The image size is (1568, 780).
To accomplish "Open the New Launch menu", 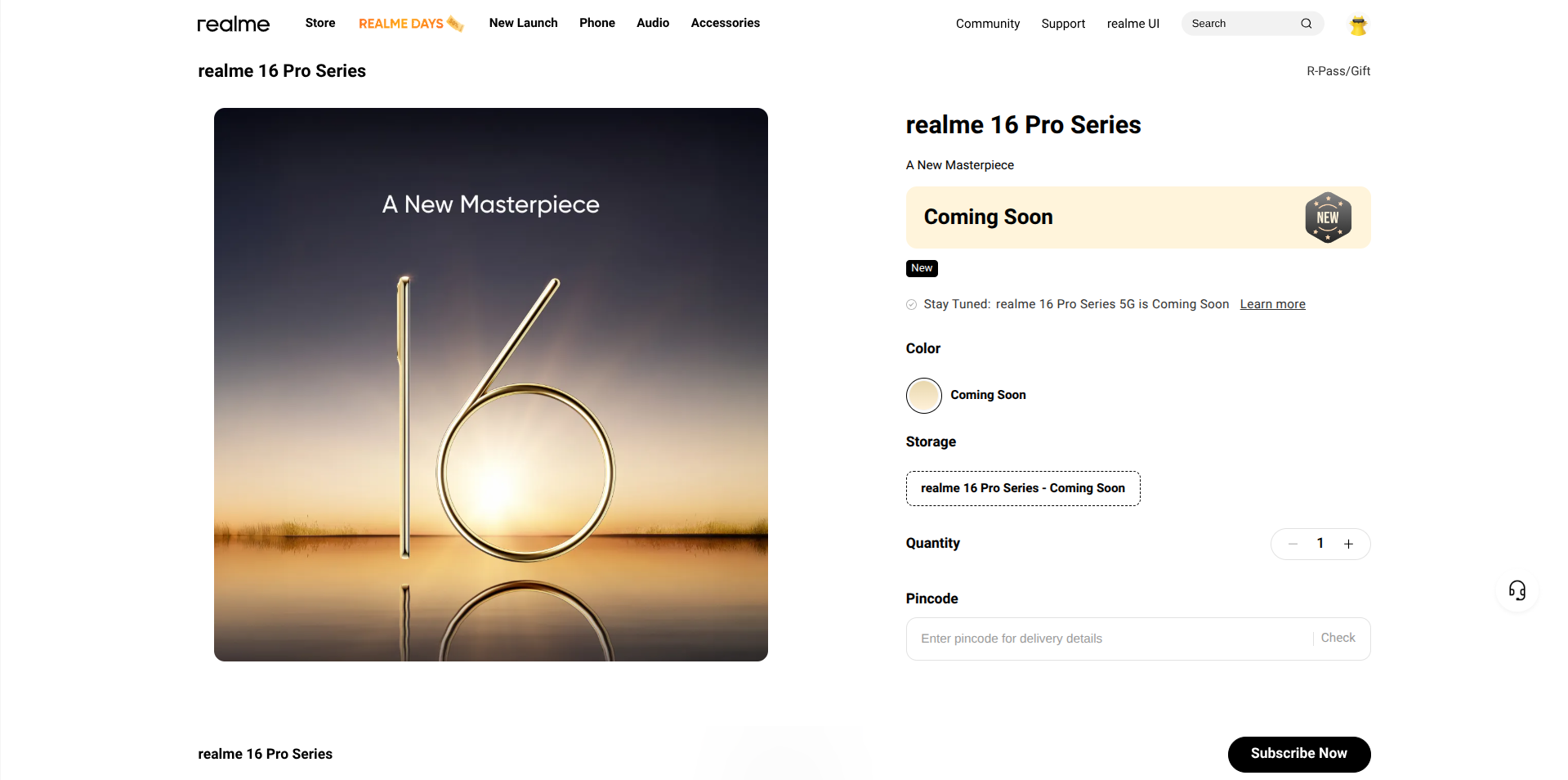I will click(523, 23).
